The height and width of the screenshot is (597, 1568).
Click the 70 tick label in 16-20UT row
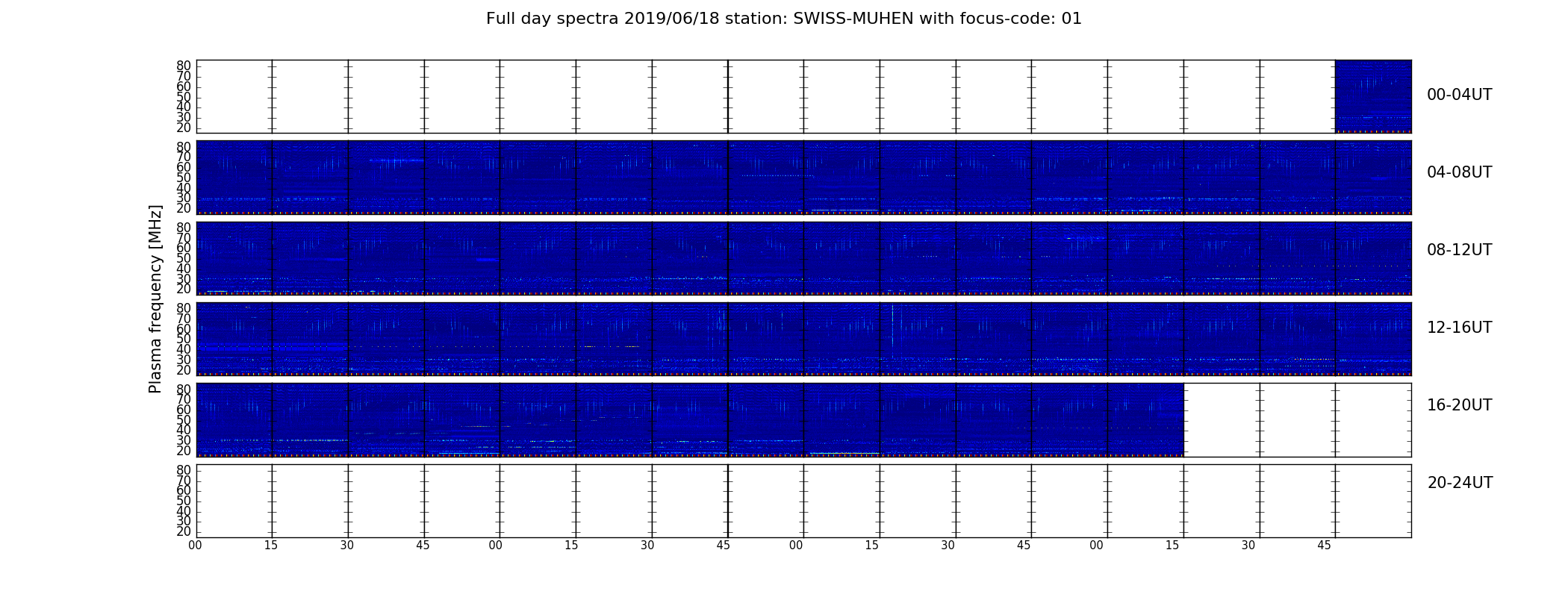click(184, 399)
